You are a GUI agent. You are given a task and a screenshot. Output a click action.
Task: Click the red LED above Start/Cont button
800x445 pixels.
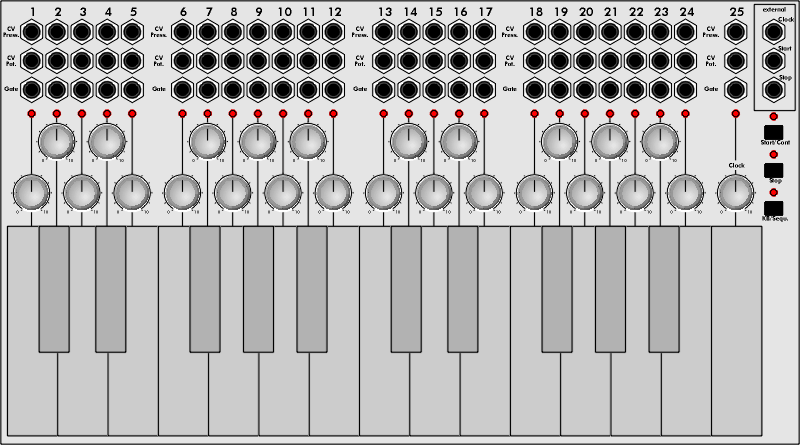pyautogui.click(x=773, y=117)
